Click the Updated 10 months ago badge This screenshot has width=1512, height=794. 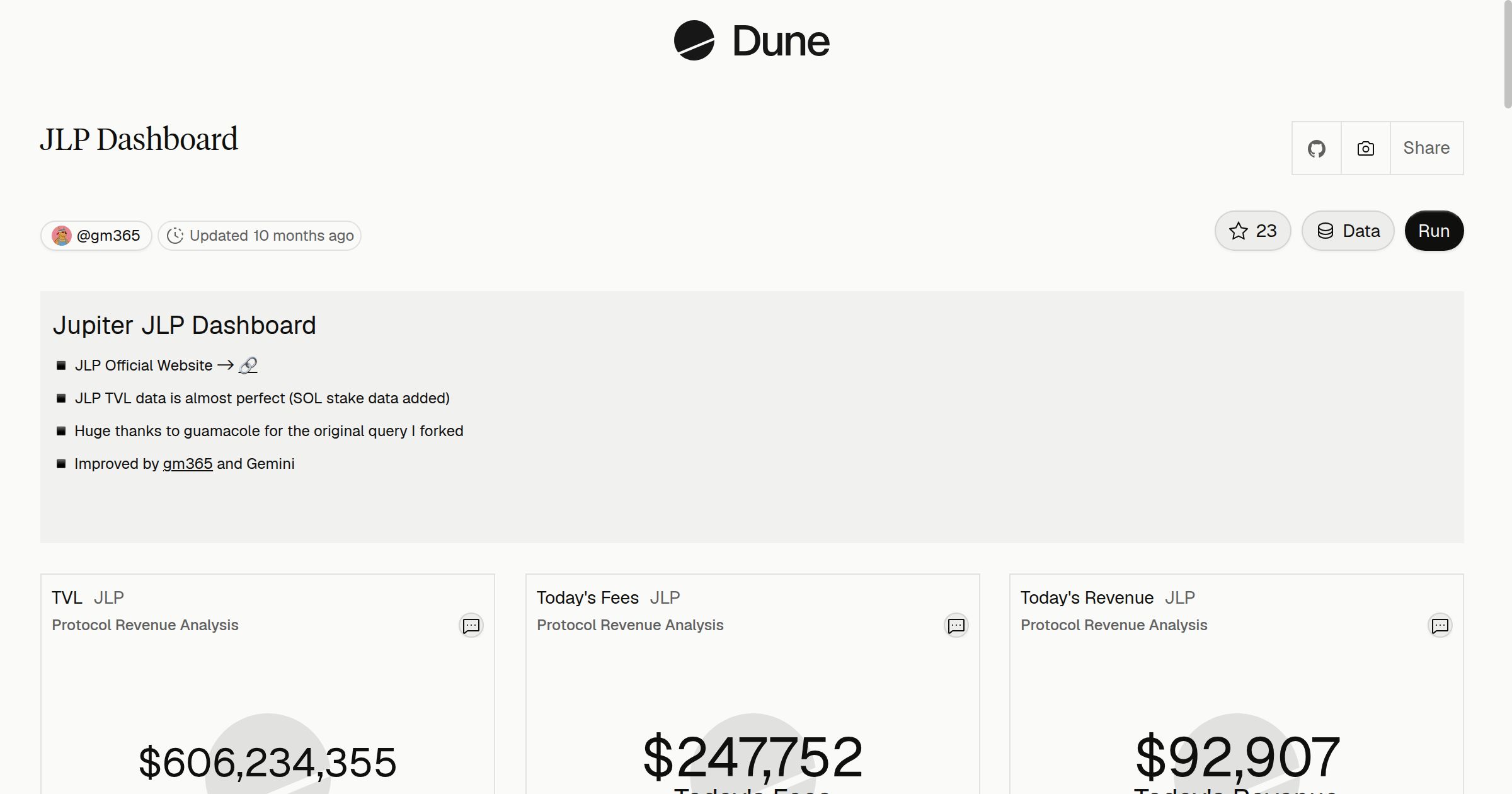(x=260, y=236)
